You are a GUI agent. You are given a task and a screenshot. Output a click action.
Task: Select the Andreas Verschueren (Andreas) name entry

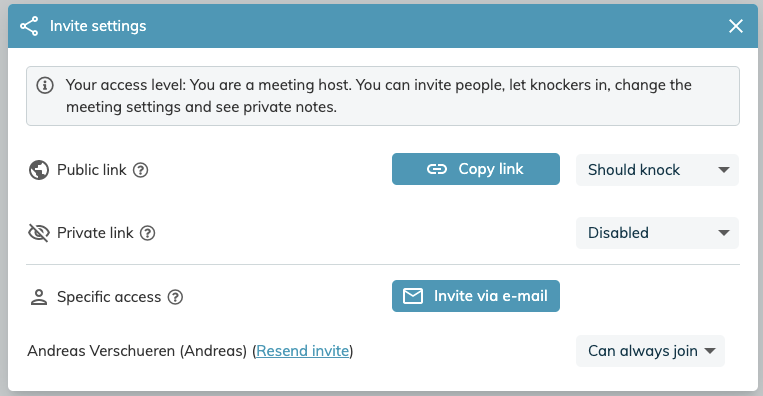point(137,351)
